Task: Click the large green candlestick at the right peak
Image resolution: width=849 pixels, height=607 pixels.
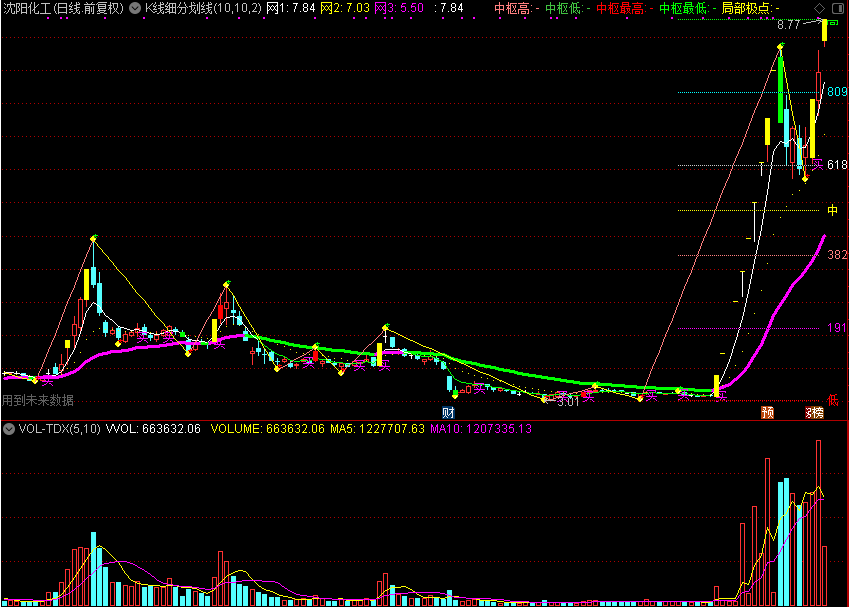Action: tap(780, 89)
